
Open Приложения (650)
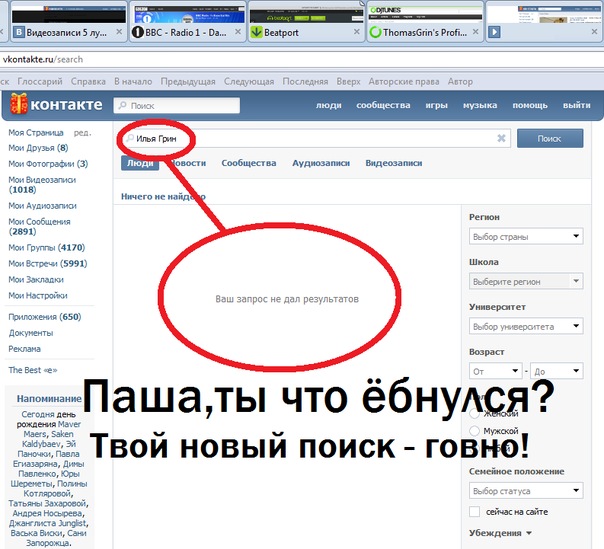click(45, 317)
